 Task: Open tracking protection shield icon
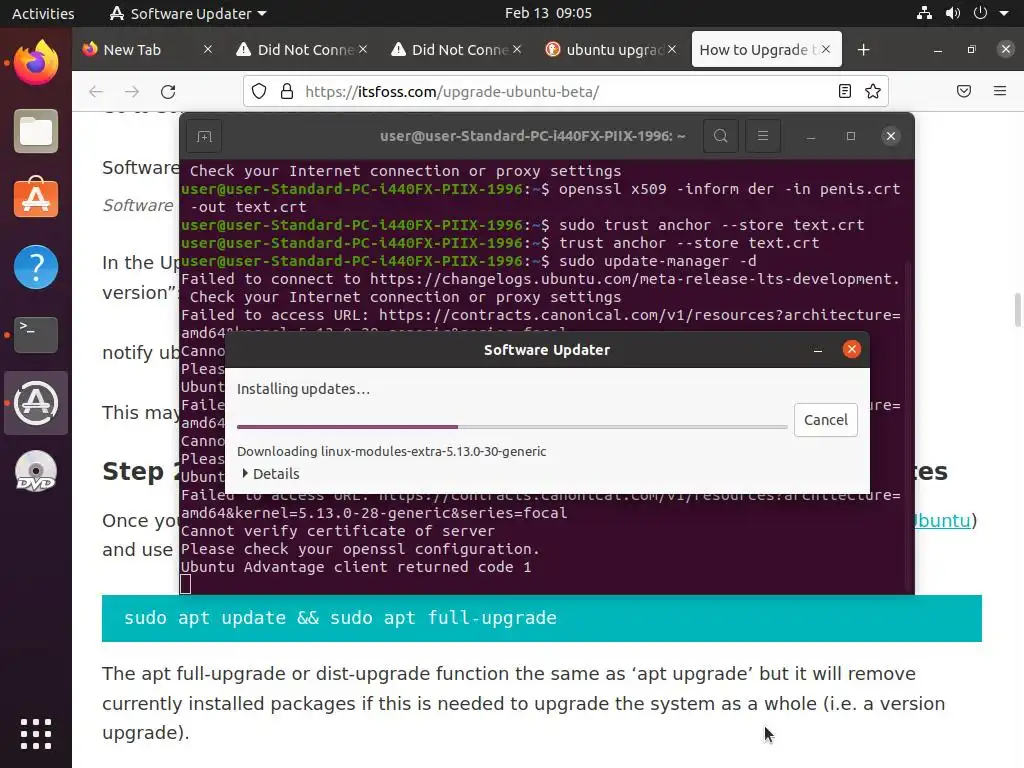[259, 91]
